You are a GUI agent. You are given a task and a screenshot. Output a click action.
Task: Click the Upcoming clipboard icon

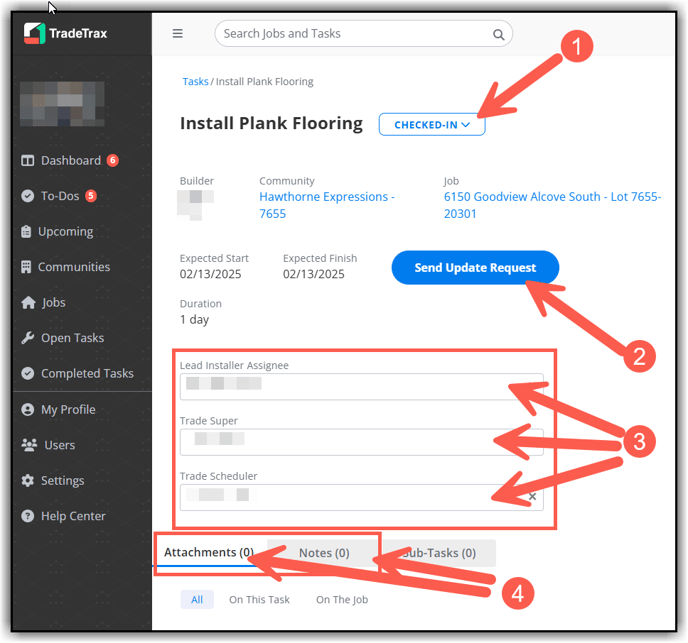(x=26, y=231)
